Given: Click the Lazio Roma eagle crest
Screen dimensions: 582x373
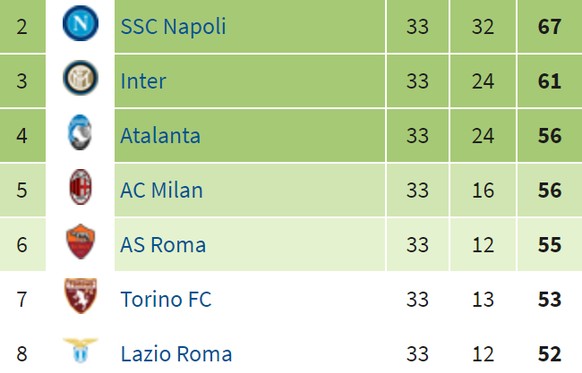Looking at the screenshot, I should point(81,350).
